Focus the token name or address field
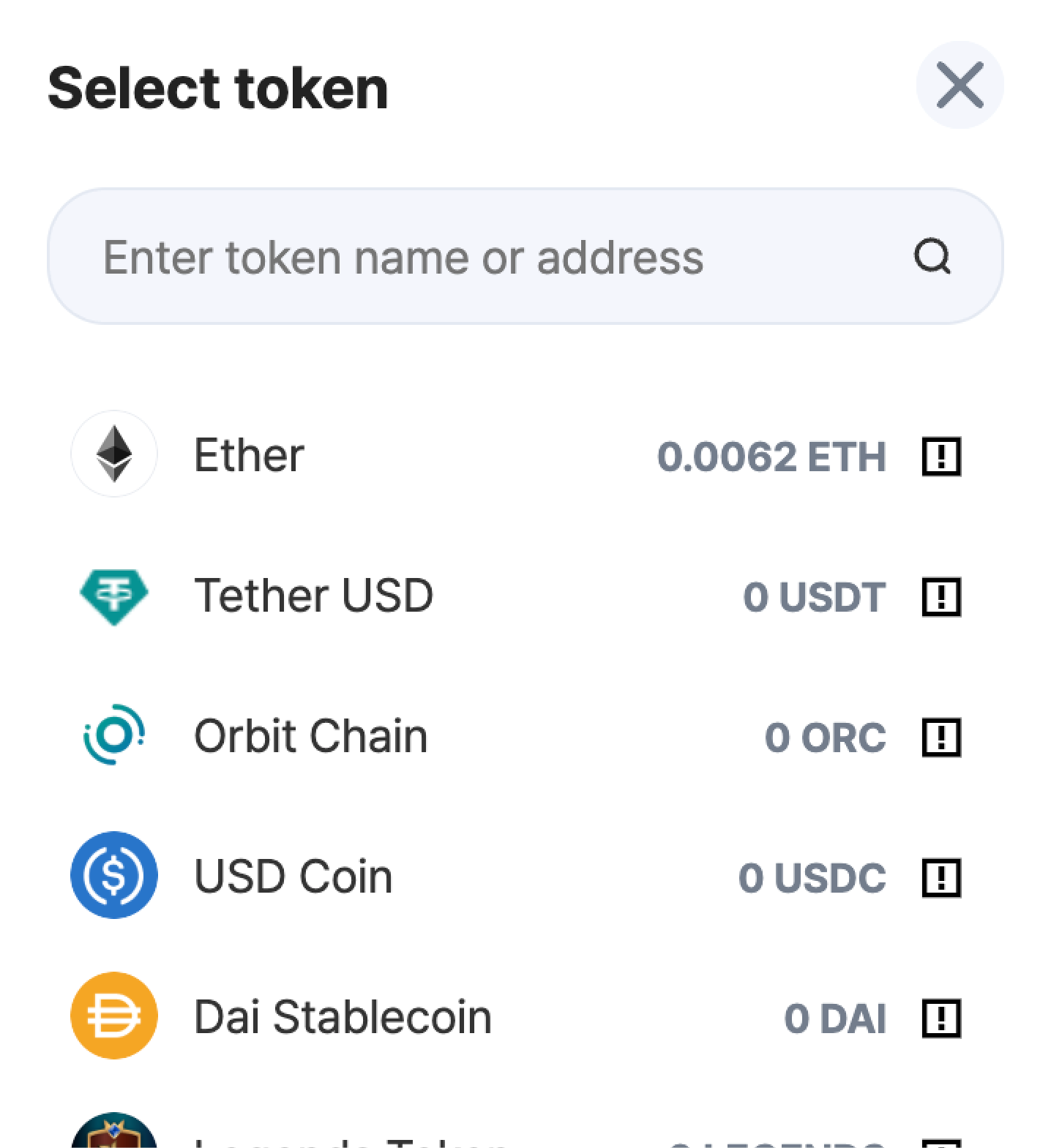The width and height of the screenshot is (1051, 1148). (x=525, y=256)
